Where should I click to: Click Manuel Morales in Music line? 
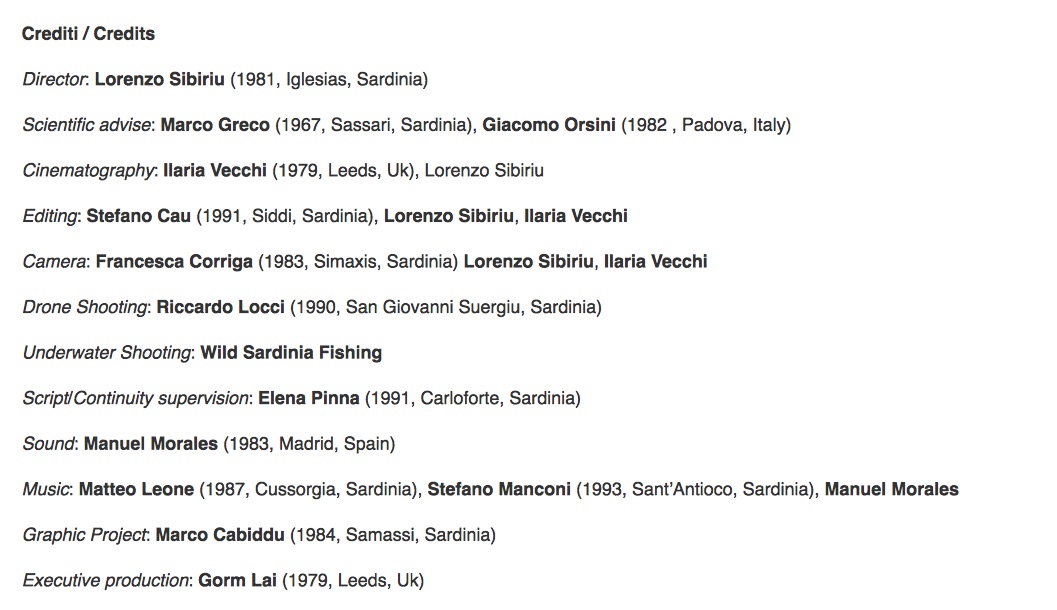click(x=891, y=489)
